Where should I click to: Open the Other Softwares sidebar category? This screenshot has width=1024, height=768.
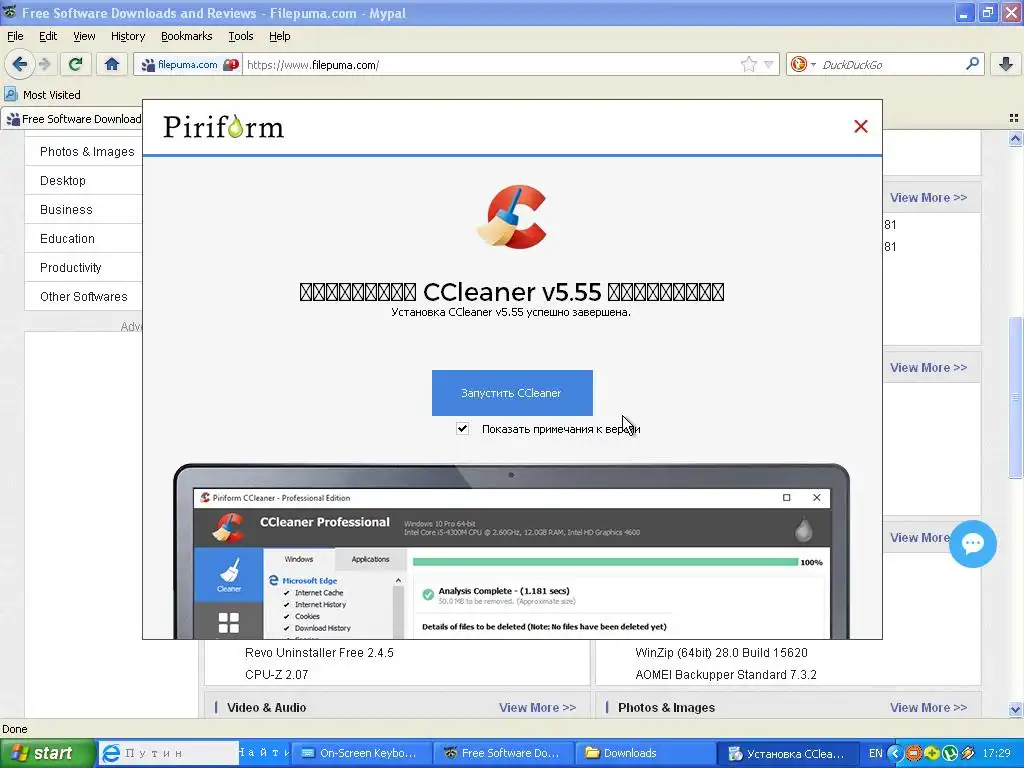pyautogui.click(x=84, y=296)
